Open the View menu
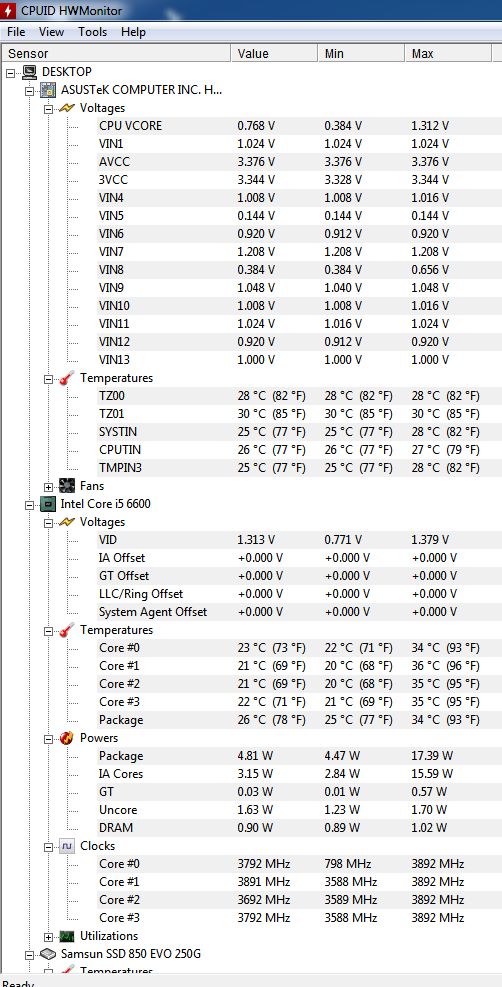Image resolution: width=502 pixels, height=987 pixels. pyautogui.click(x=51, y=31)
